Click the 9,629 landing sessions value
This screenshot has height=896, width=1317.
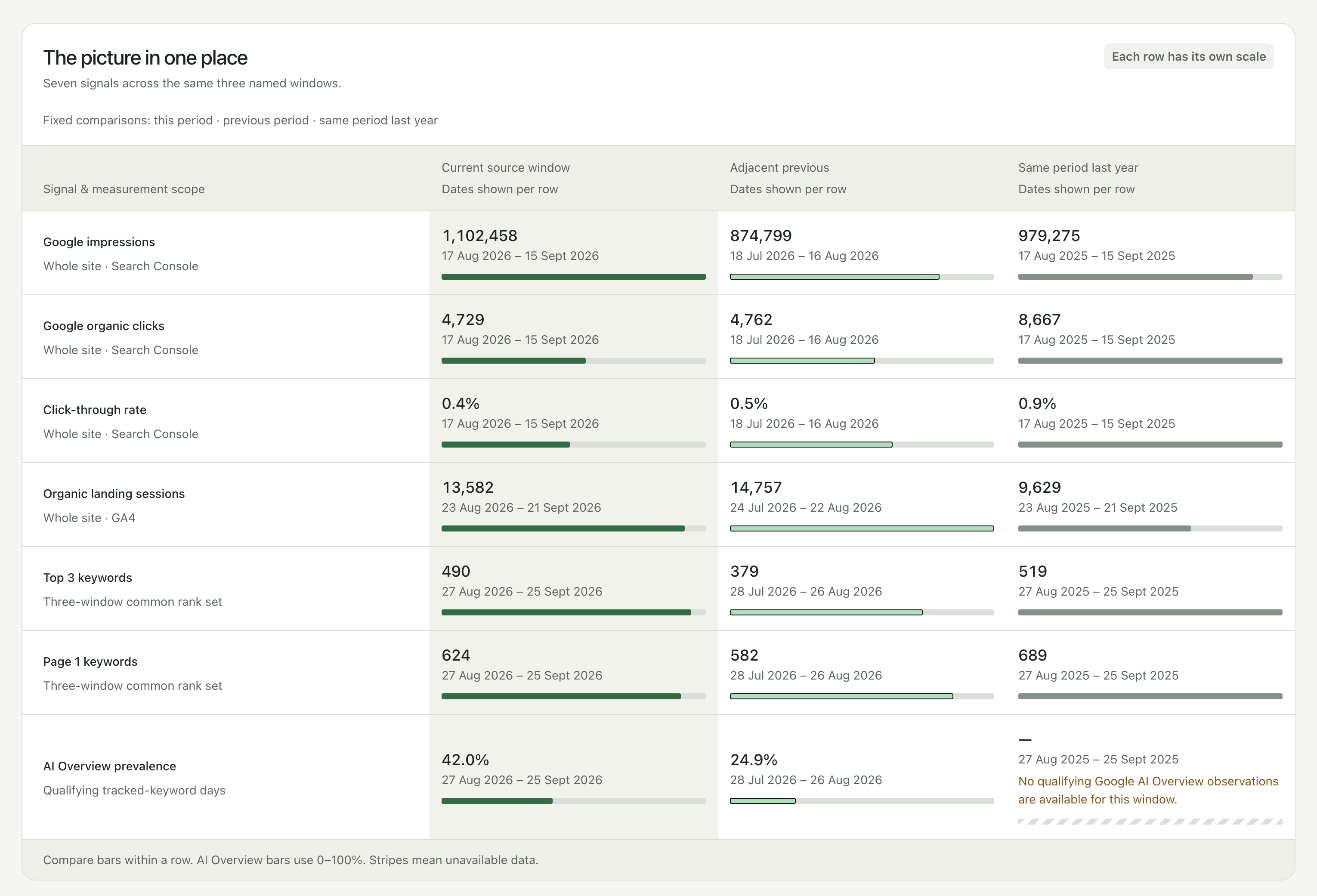tap(1039, 488)
